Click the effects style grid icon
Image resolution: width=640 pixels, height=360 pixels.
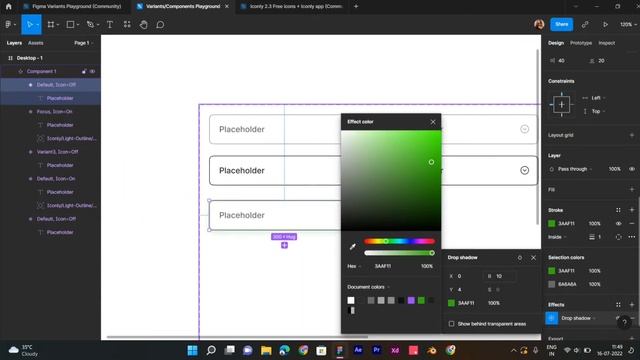[x=618, y=304]
